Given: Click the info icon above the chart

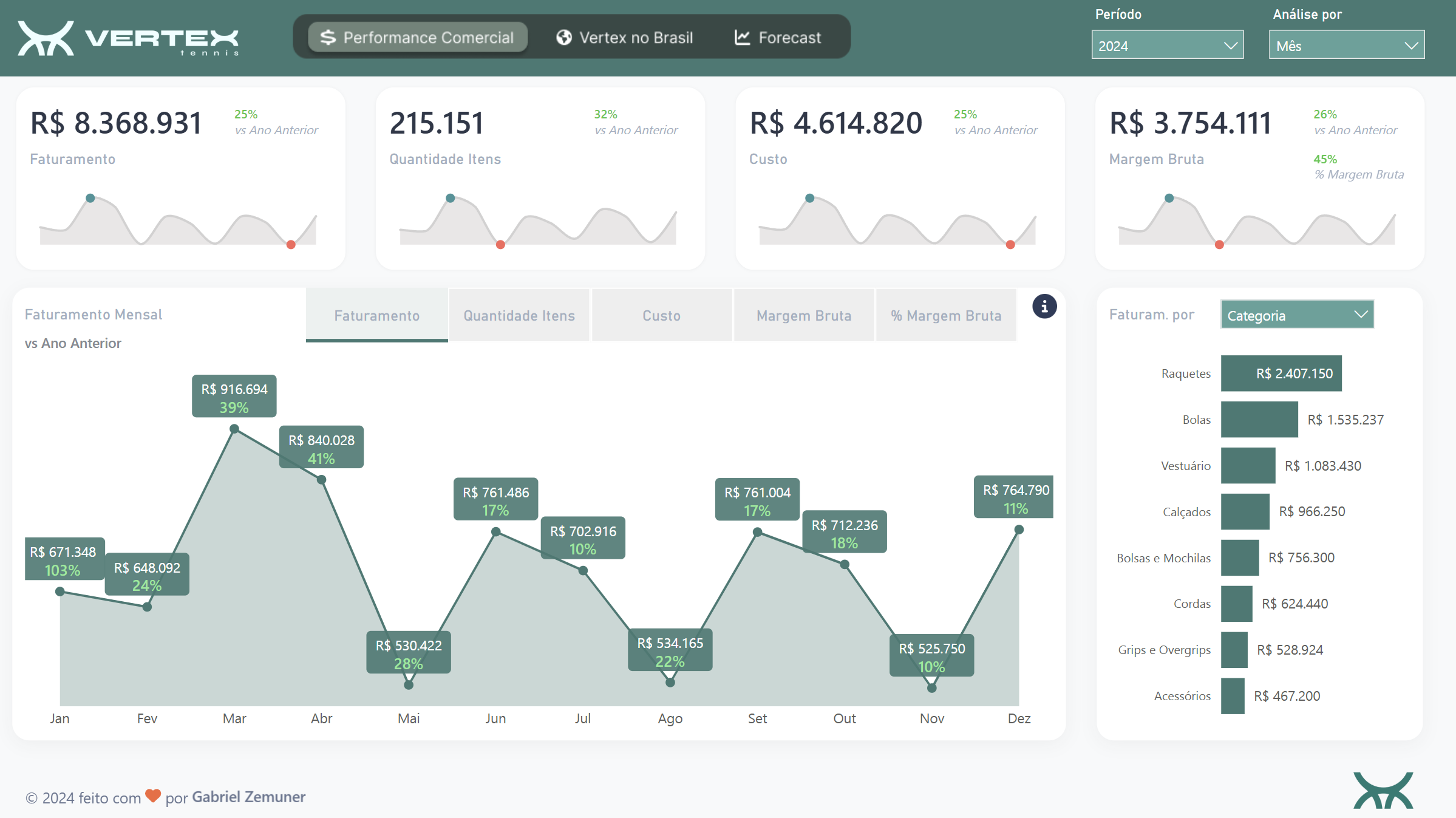Looking at the screenshot, I should click(x=1044, y=307).
